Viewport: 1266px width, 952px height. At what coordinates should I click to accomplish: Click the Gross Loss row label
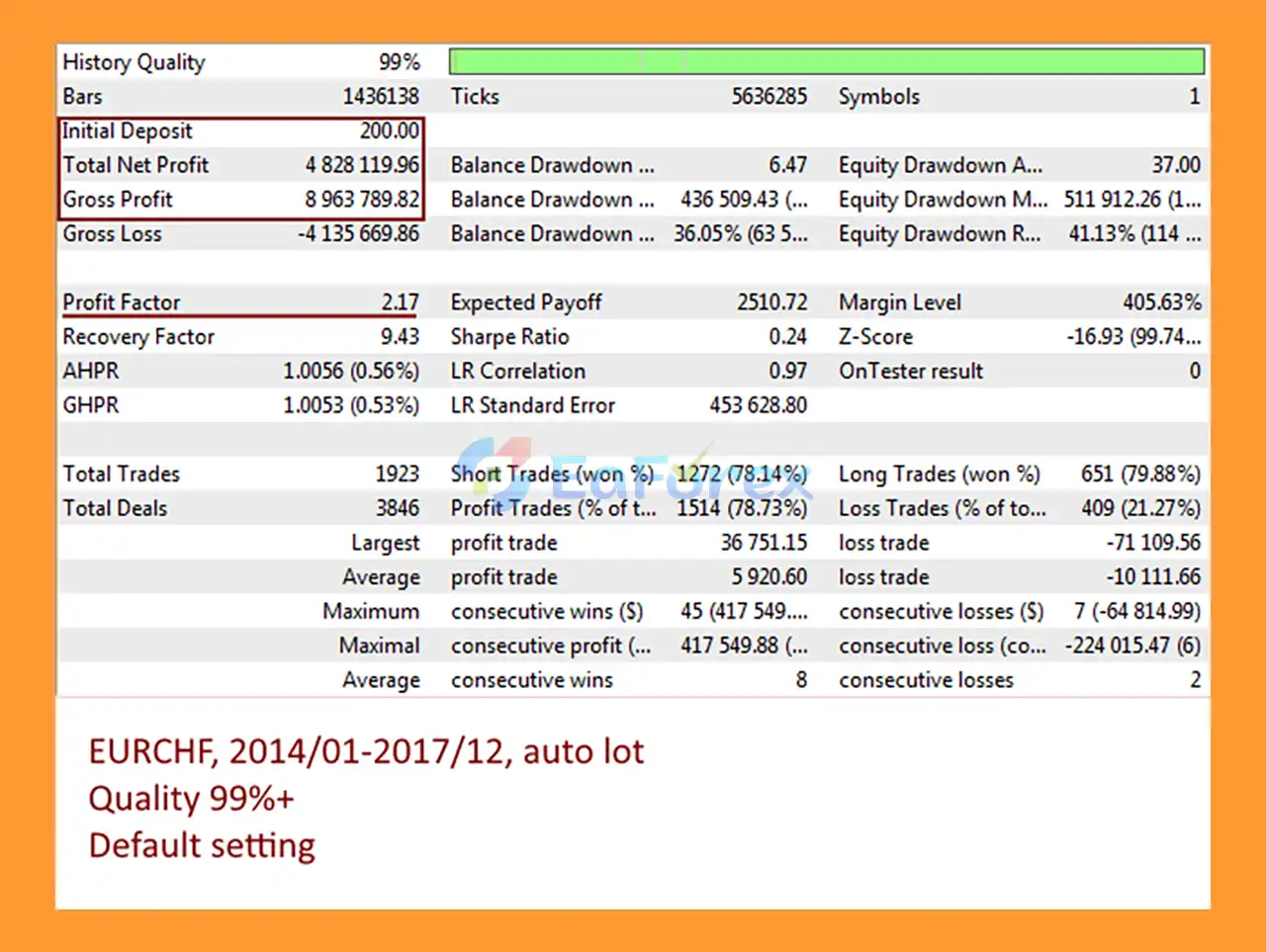coord(112,234)
